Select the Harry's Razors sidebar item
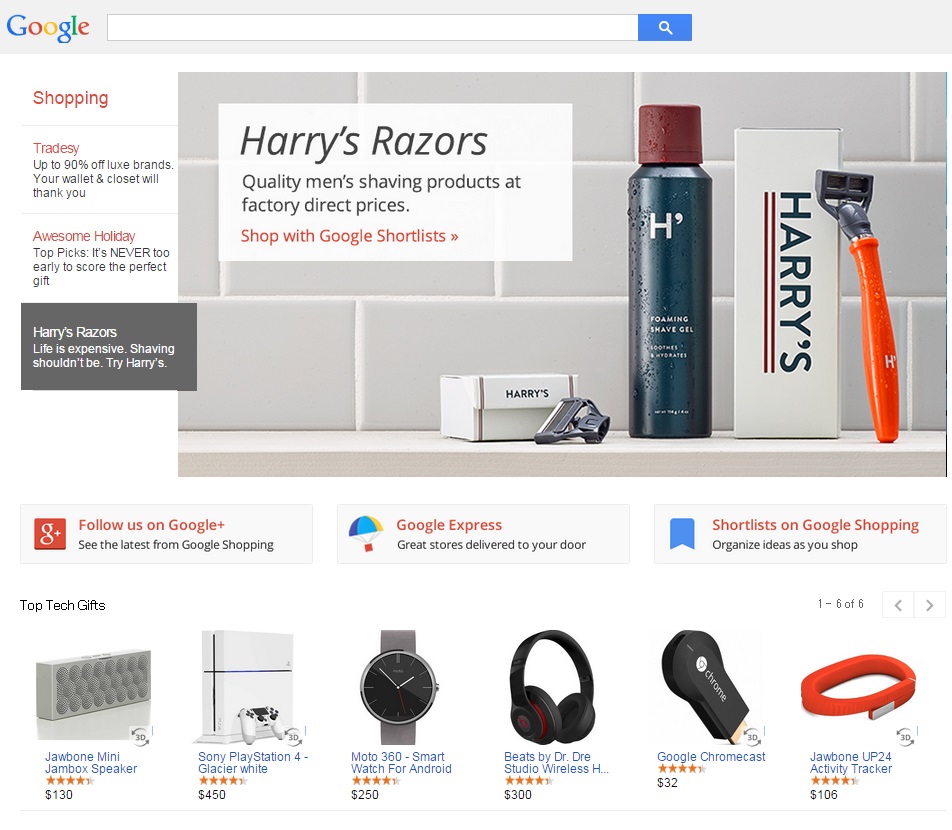Viewport: 952px width, 830px height. click(109, 347)
